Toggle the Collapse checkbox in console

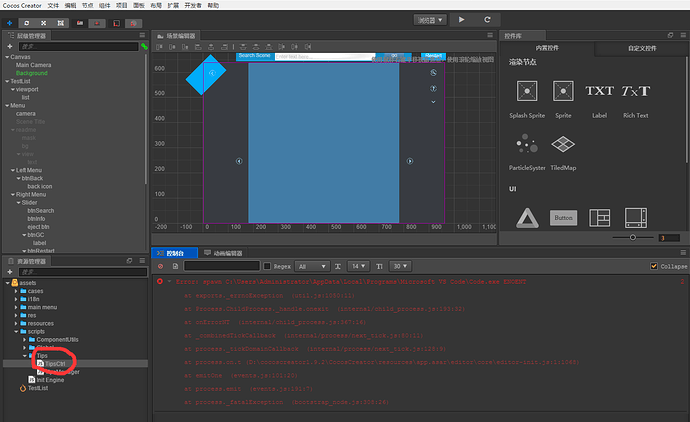click(x=654, y=266)
